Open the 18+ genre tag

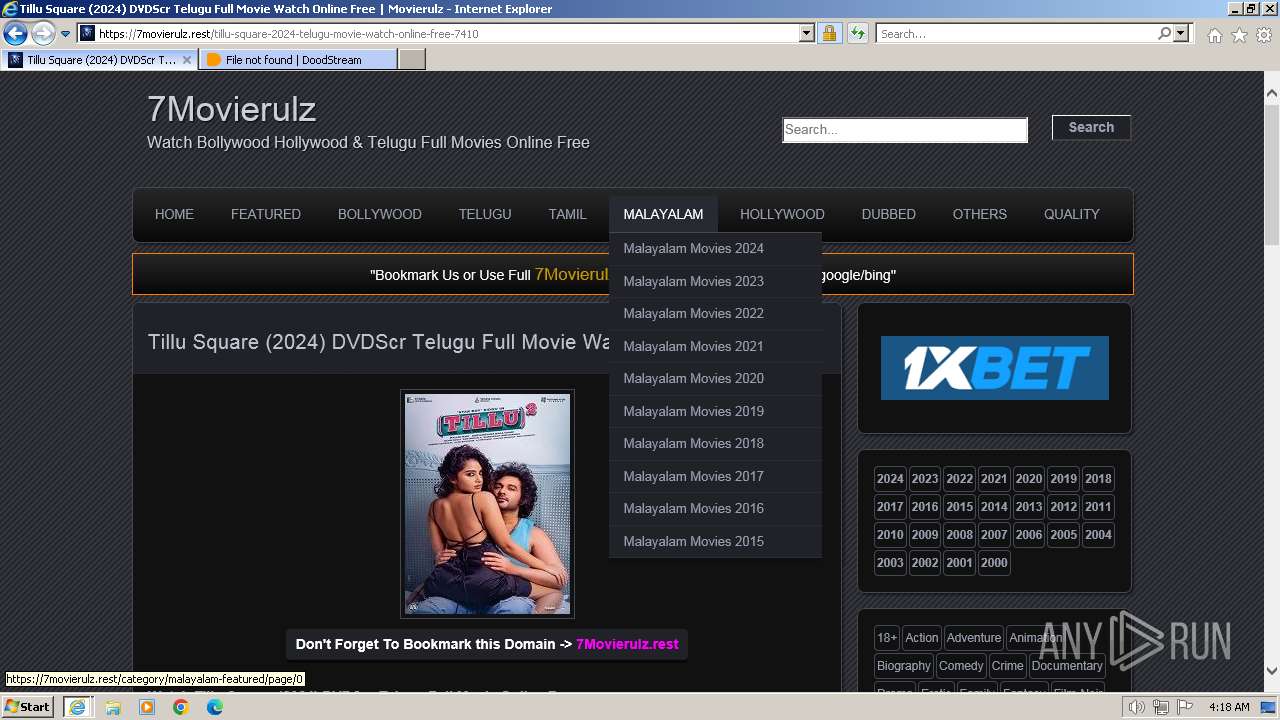(887, 638)
